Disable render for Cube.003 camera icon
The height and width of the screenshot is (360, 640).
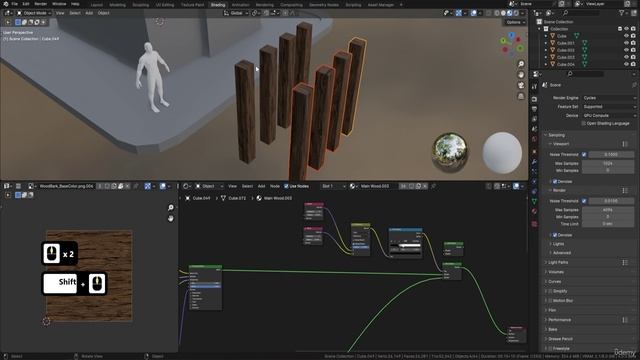click(x=633, y=57)
